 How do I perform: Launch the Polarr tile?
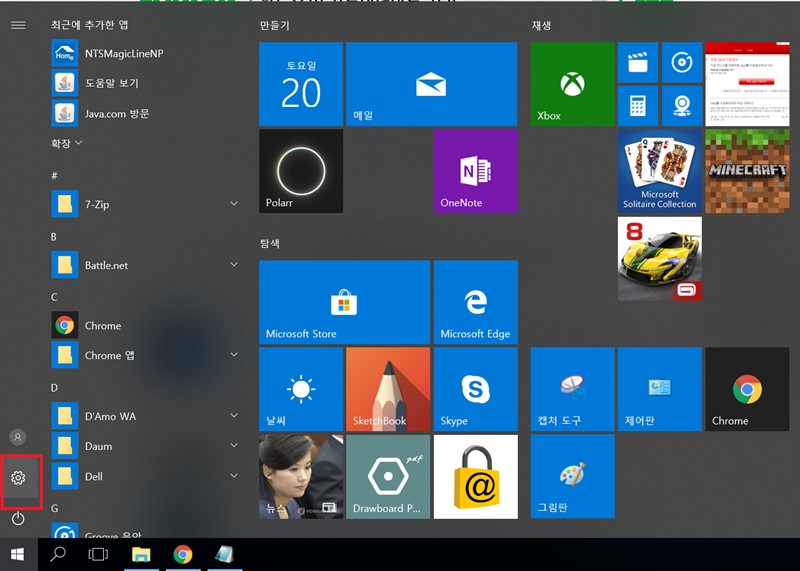[x=301, y=171]
